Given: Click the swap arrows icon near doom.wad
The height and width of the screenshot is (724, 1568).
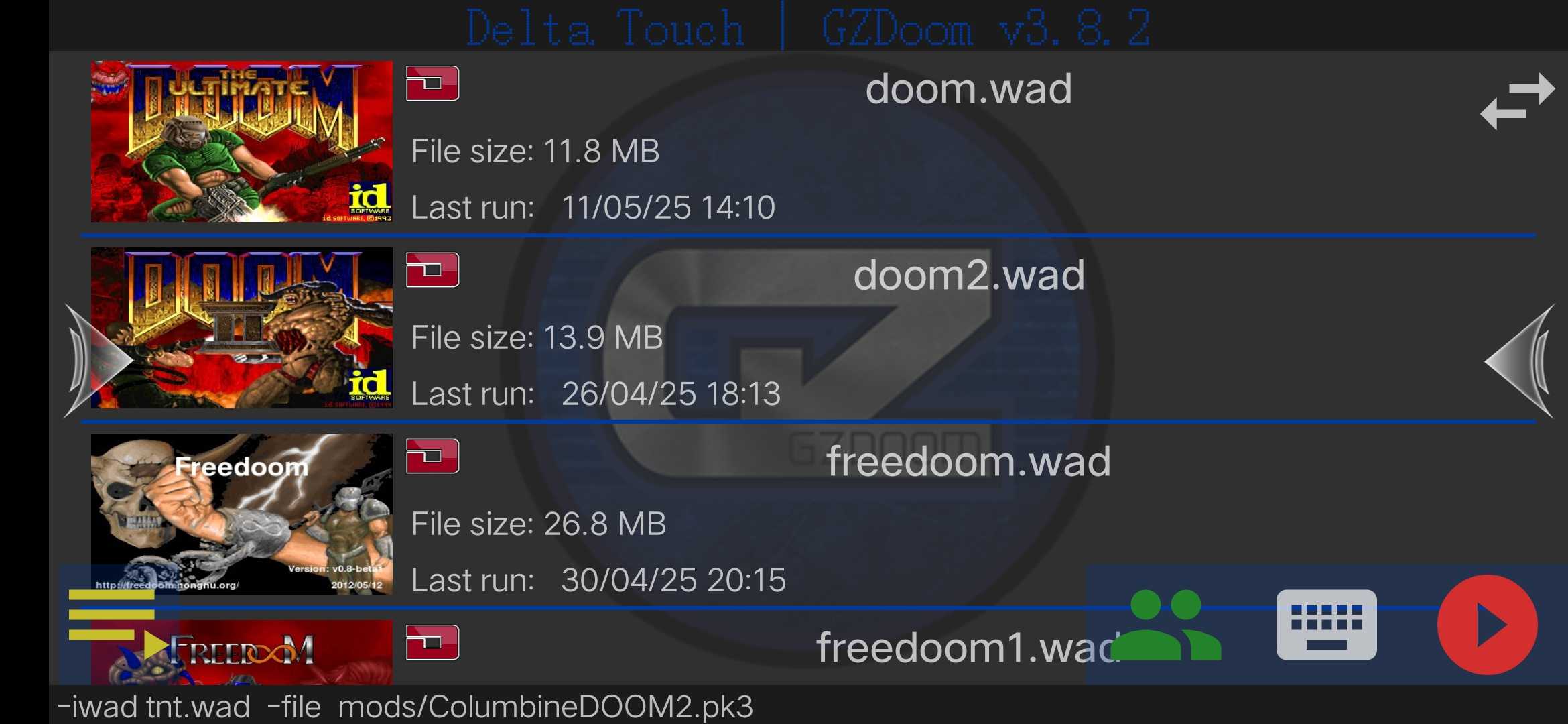Looking at the screenshot, I should [x=1517, y=101].
